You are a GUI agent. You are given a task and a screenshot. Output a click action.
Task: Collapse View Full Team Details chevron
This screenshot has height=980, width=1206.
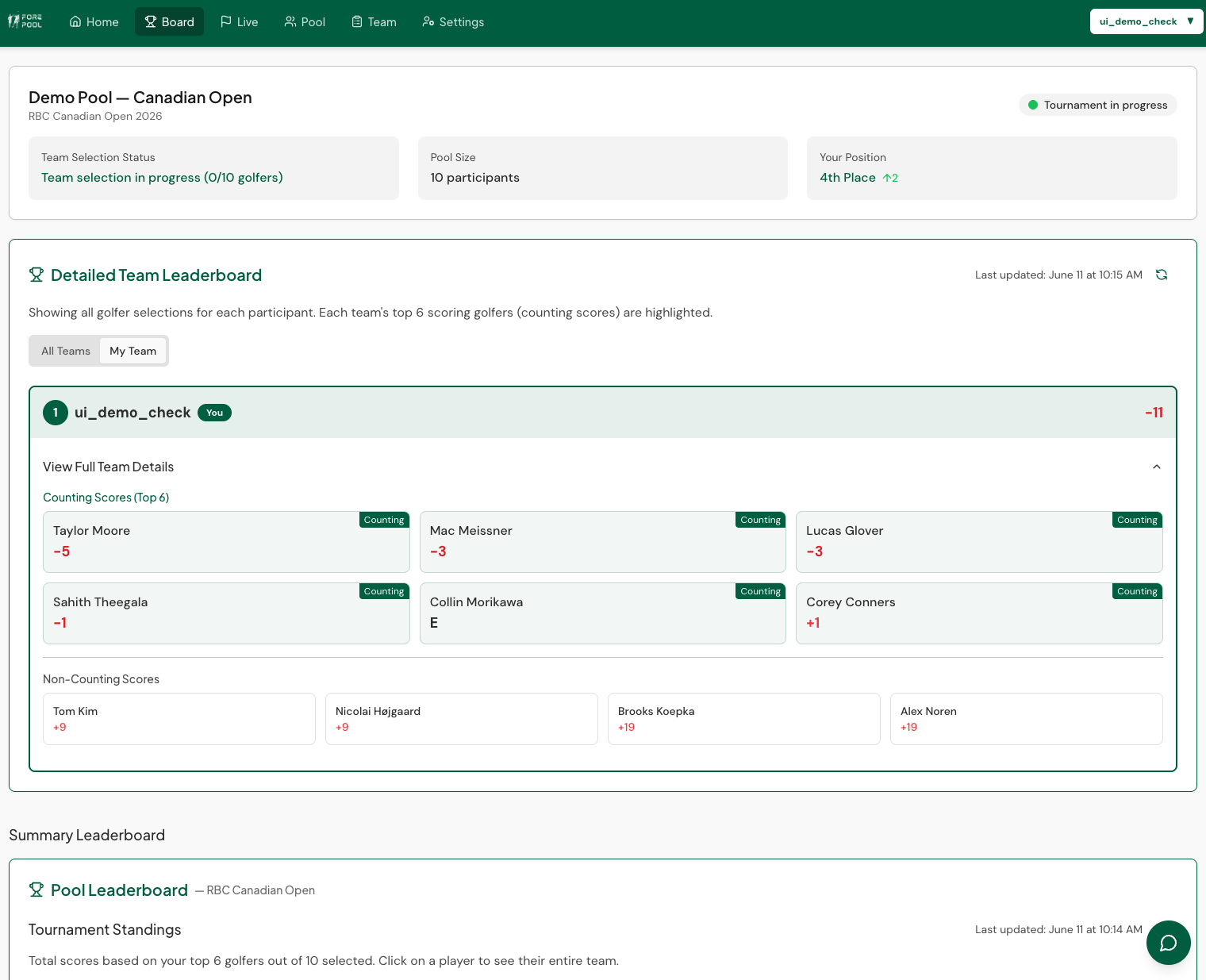(1157, 467)
